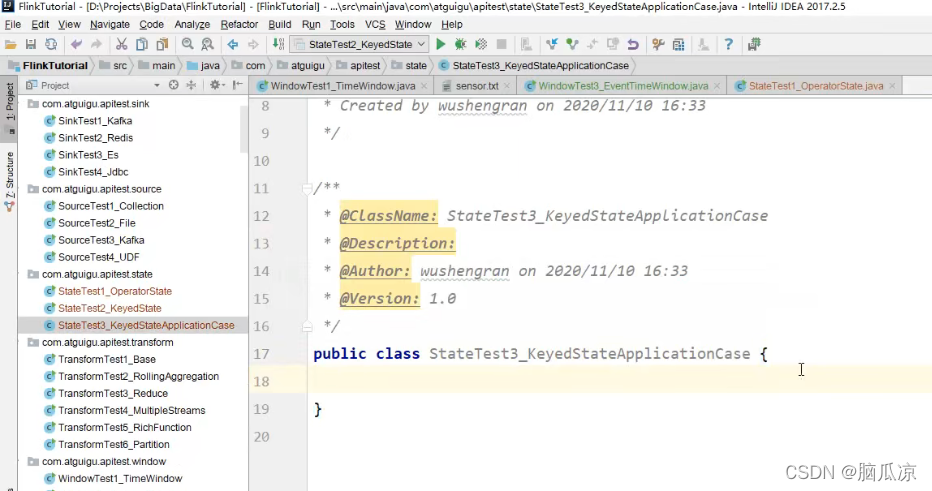Click the Make Project build icon

(x=278, y=45)
